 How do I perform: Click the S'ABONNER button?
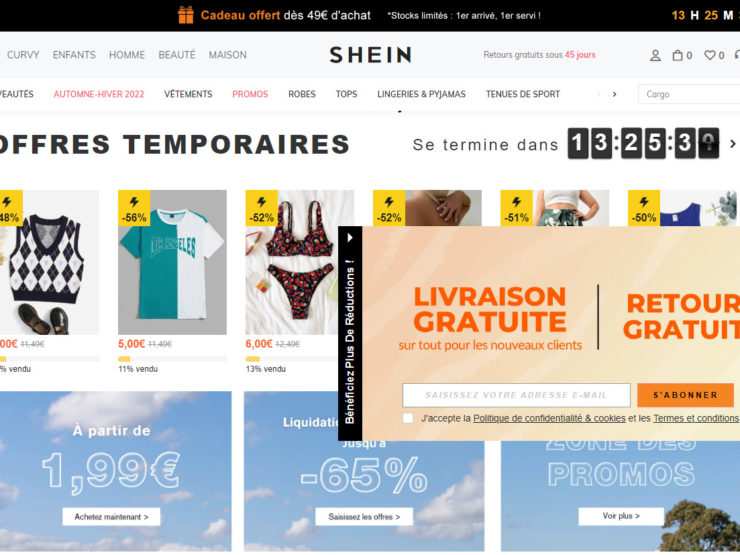pyautogui.click(x=685, y=395)
